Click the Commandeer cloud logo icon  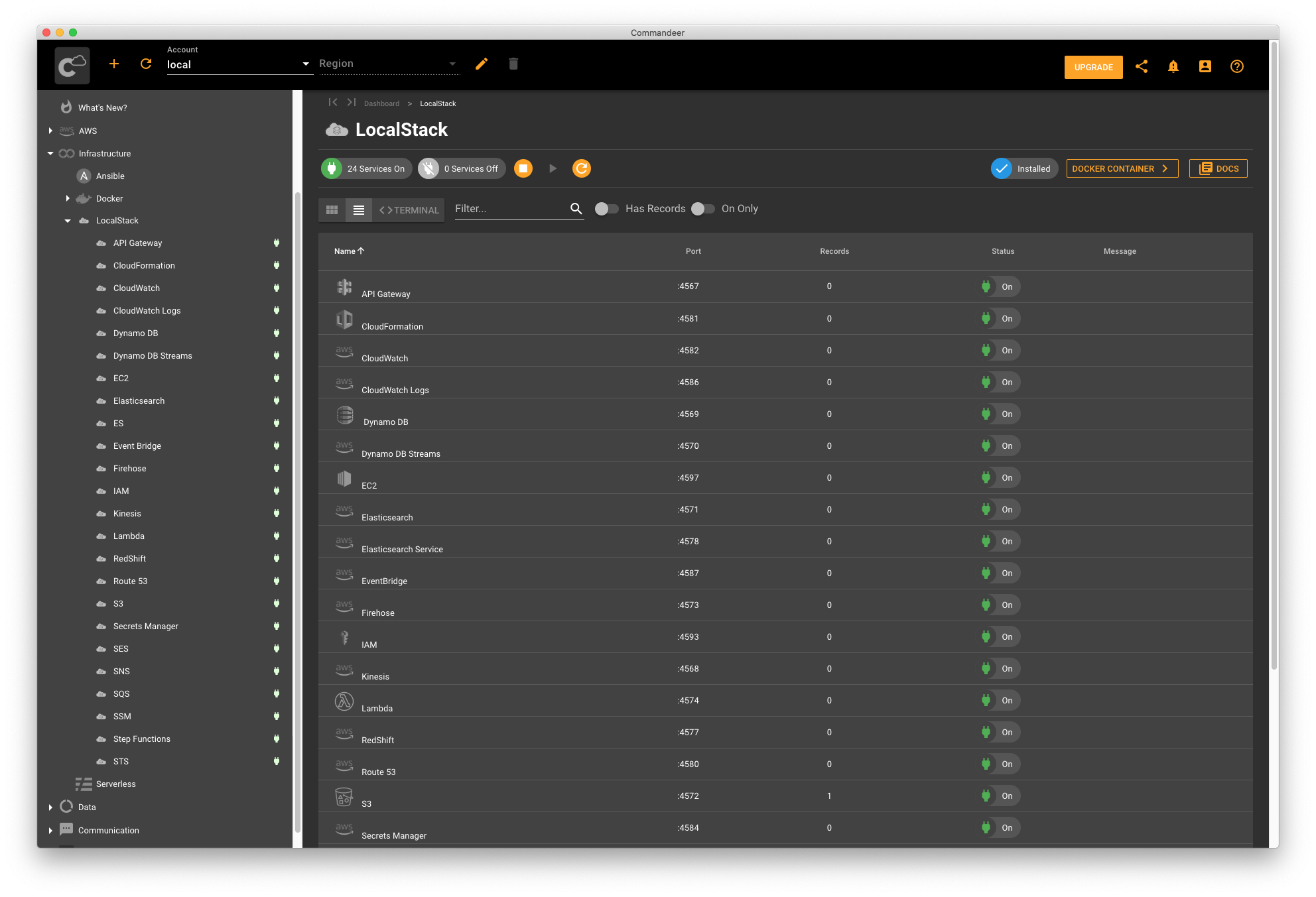(x=72, y=65)
